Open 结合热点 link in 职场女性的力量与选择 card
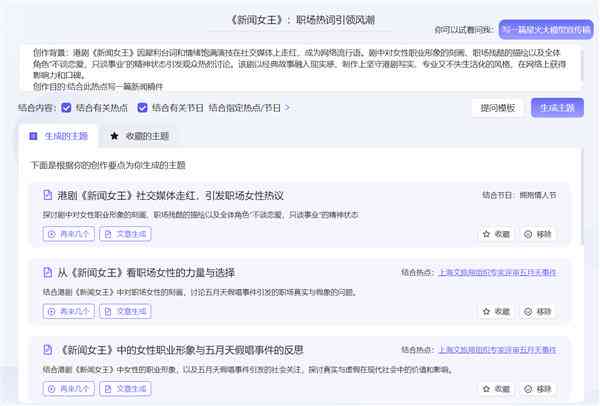 pyautogui.click(x=497, y=272)
